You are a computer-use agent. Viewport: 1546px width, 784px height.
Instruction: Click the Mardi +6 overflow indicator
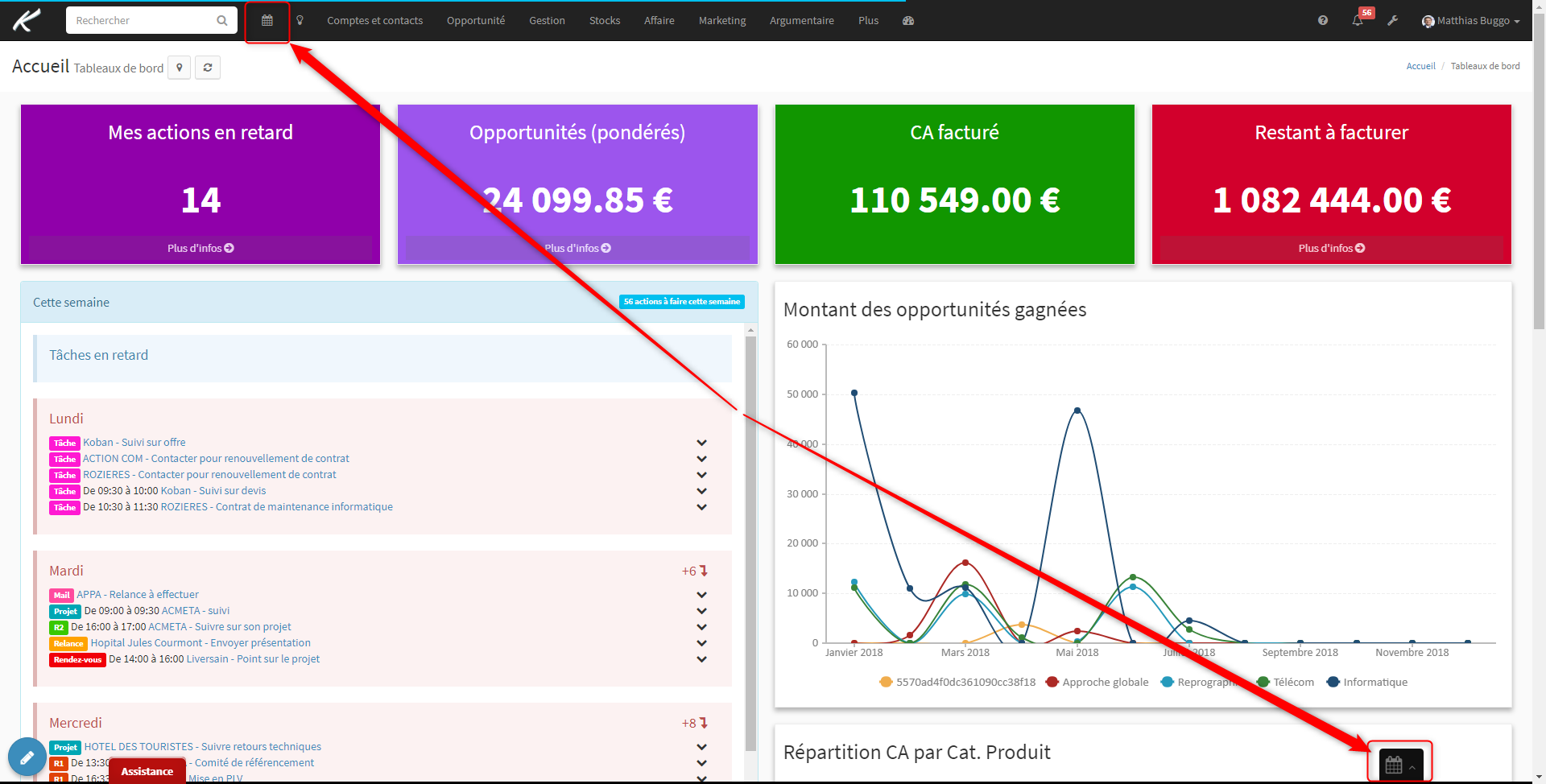click(x=694, y=571)
